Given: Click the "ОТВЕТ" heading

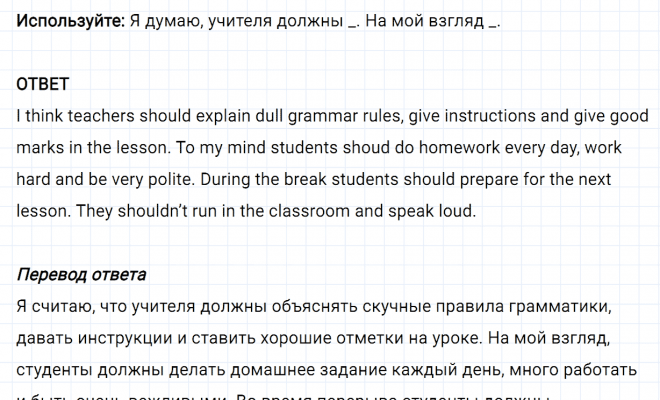Looking at the screenshot, I should [44, 83].
